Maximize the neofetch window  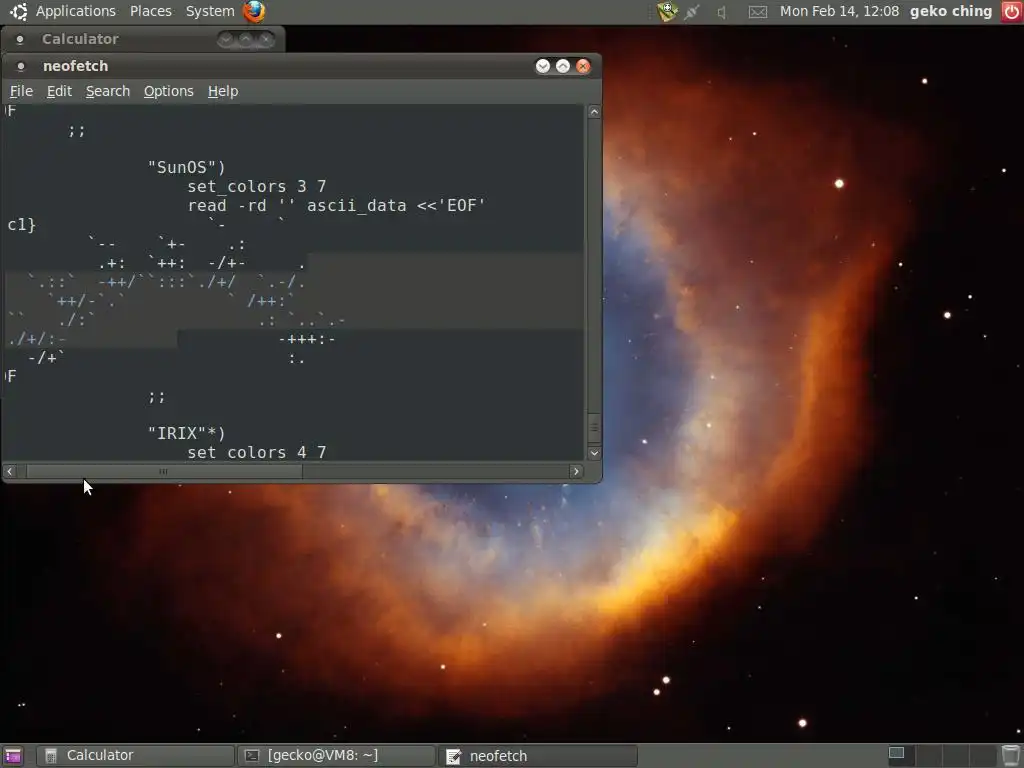pyautogui.click(x=563, y=66)
